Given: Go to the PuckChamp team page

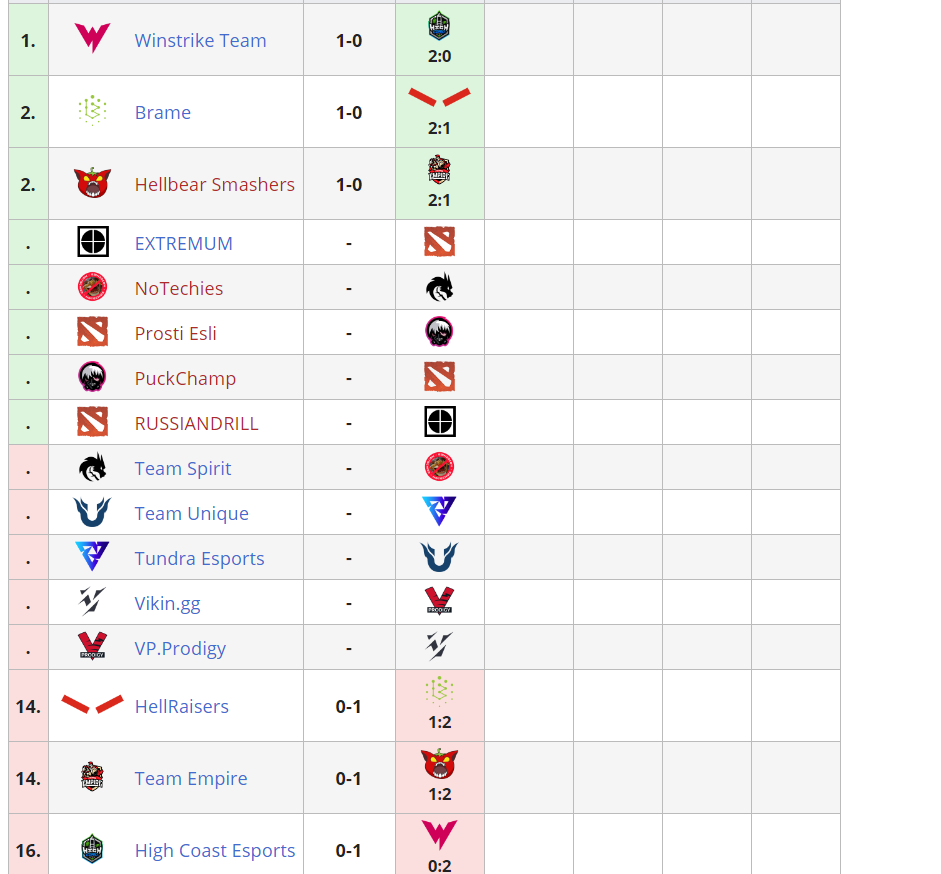Looking at the screenshot, I should pyautogui.click(x=185, y=379).
